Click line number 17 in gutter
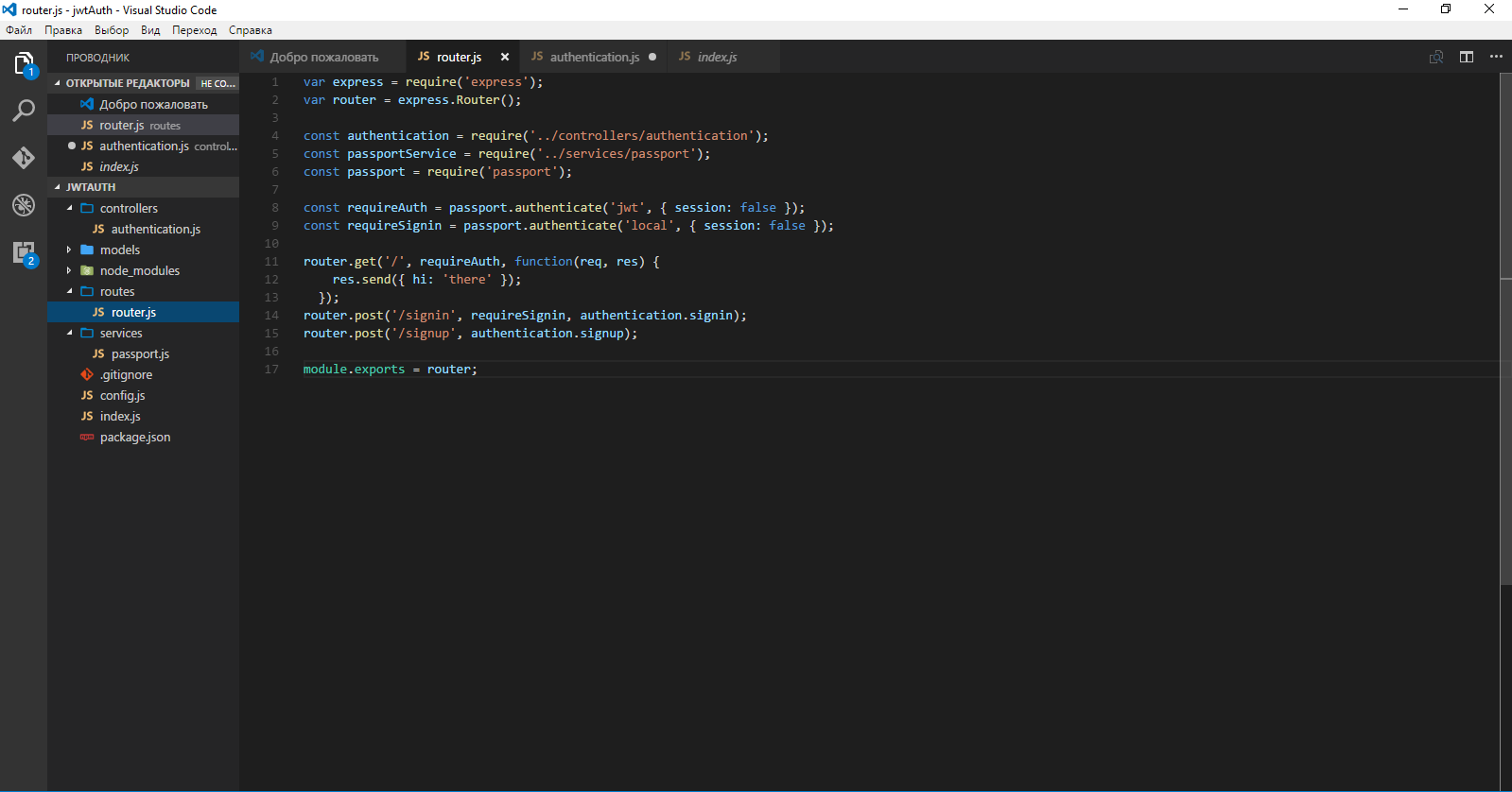The height and width of the screenshot is (792, 1512). tap(271, 369)
